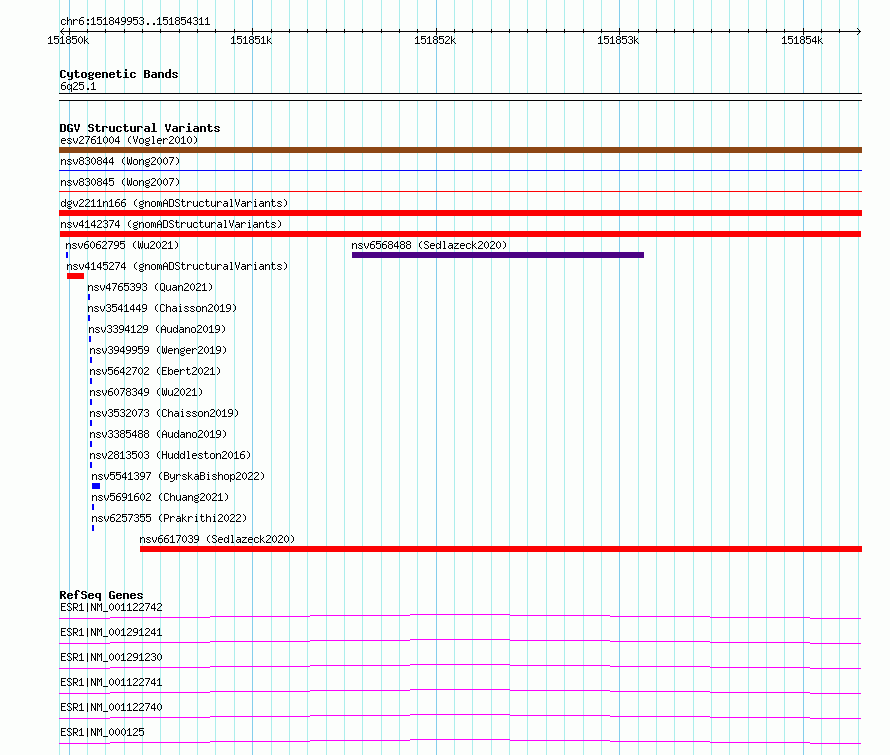
Task: Click the 151854k ruler mark
Action: coord(802,40)
